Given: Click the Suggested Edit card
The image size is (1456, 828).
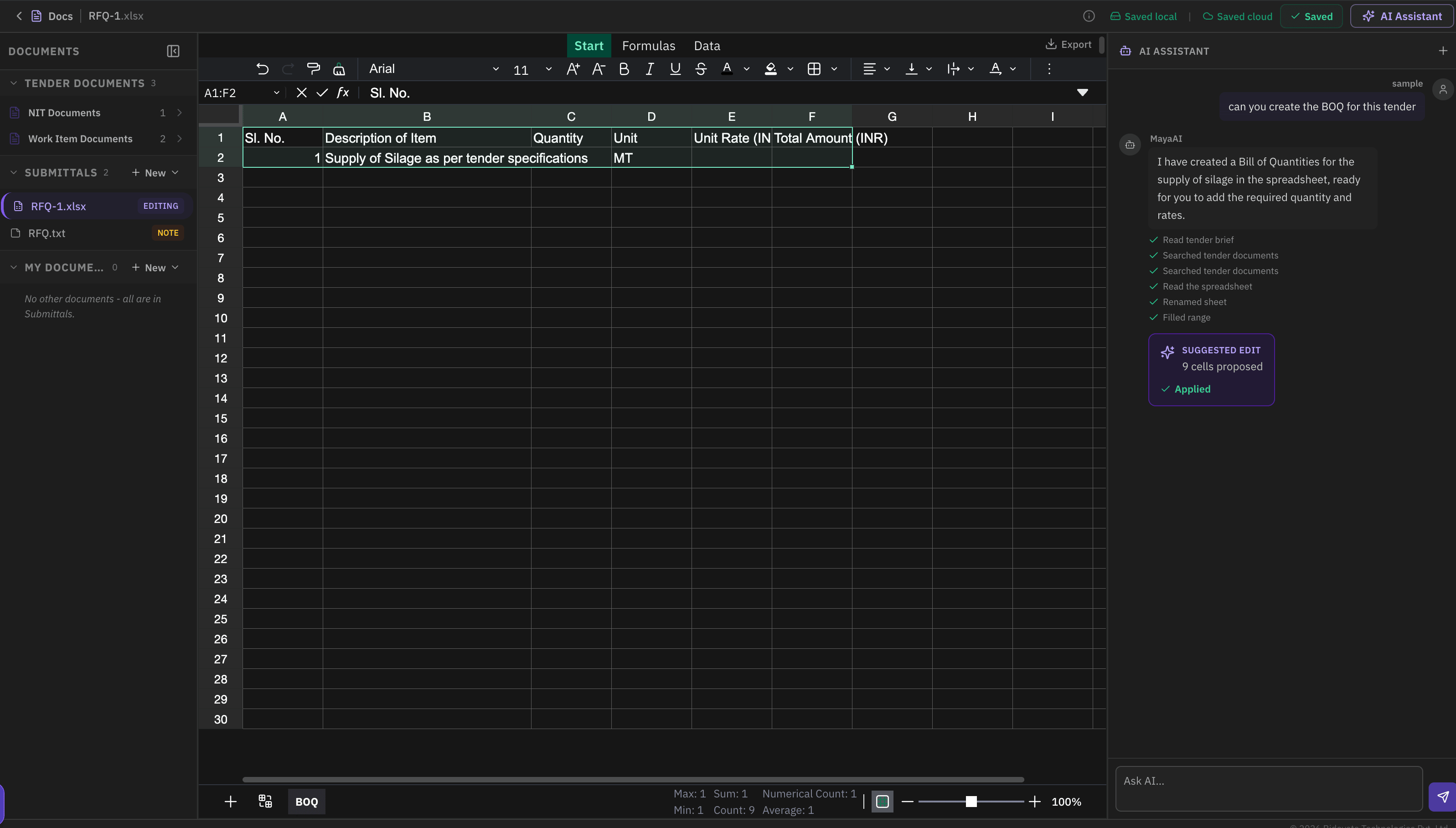Looking at the screenshot, I should [1211, 370].
